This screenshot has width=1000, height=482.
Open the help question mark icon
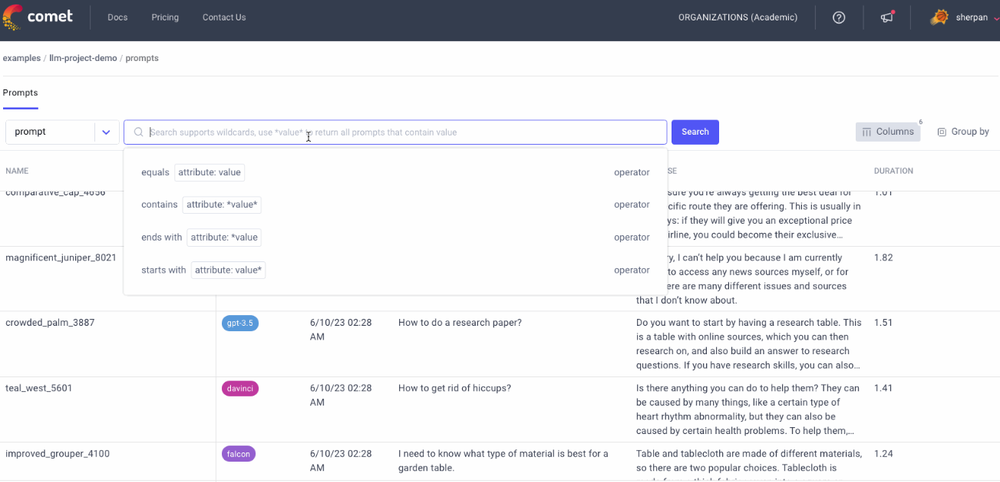tap(839, 18)
